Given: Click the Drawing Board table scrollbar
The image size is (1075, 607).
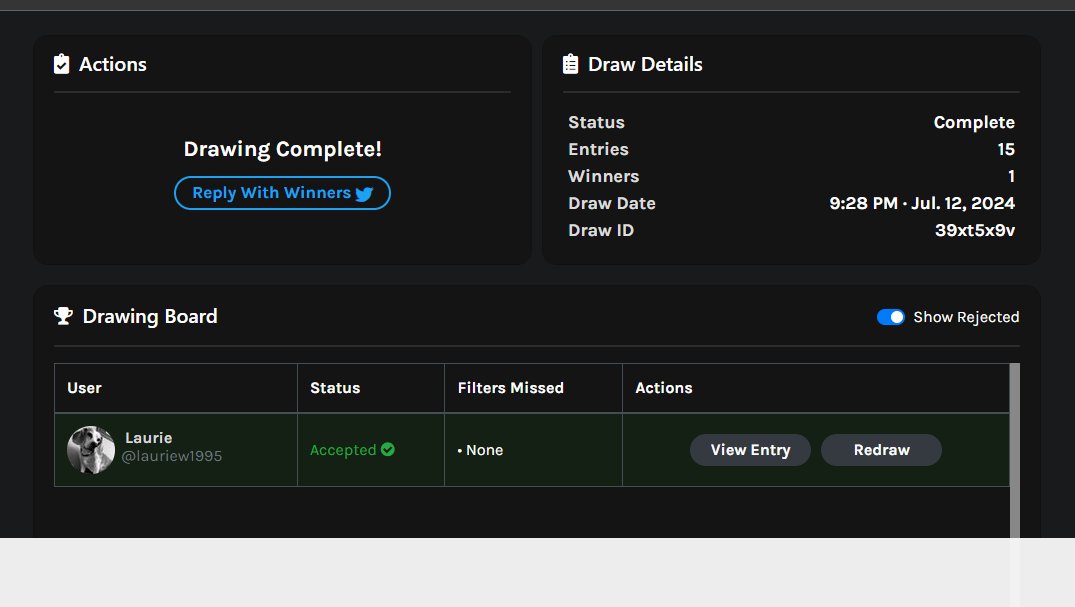Looking at the screenshot, I should click(1015, 450).
